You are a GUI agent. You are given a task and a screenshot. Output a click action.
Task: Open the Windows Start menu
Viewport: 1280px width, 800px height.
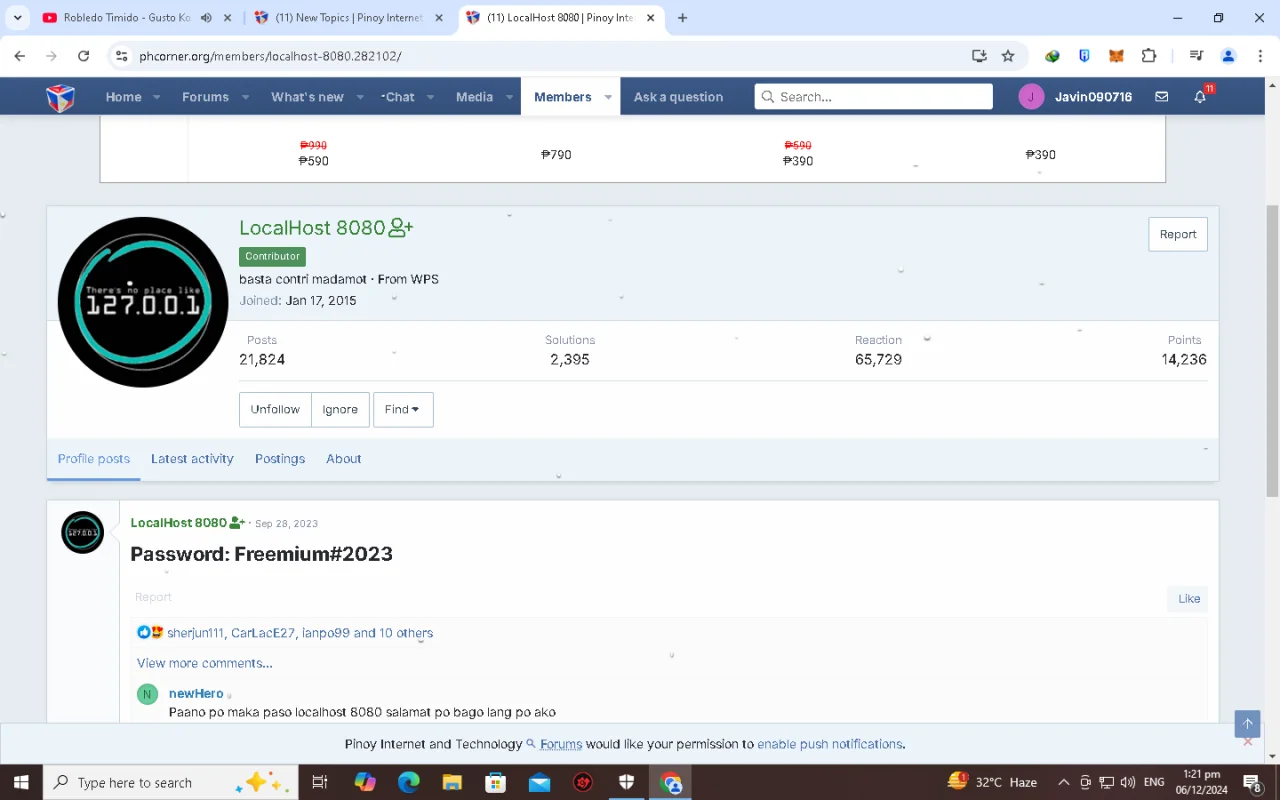click(x=20, y=782)
